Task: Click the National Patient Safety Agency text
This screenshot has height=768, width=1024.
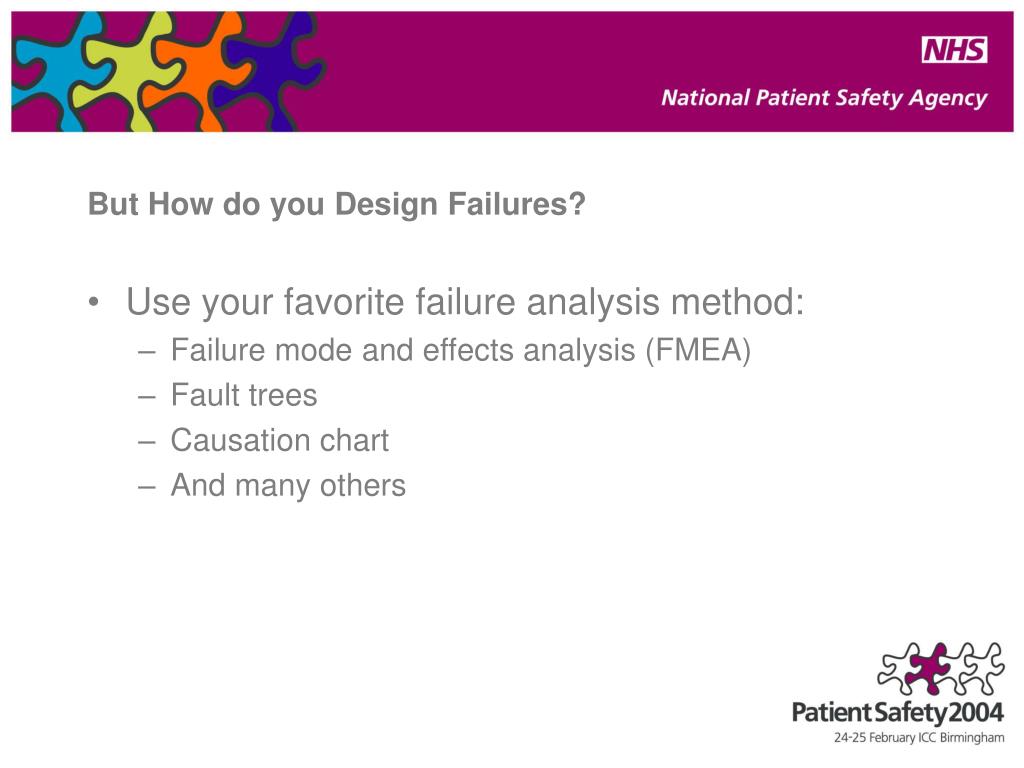Action: click(x=824, y=98)
